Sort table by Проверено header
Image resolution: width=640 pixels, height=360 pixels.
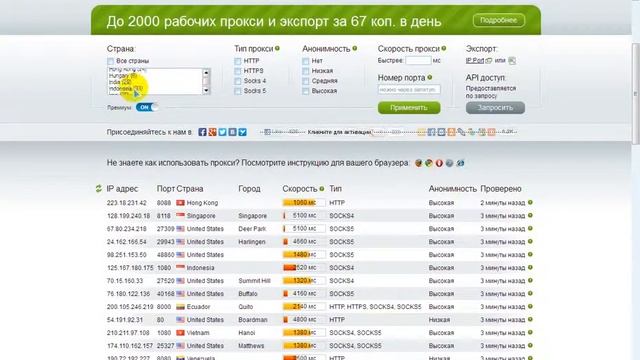(x=501, y=189)
